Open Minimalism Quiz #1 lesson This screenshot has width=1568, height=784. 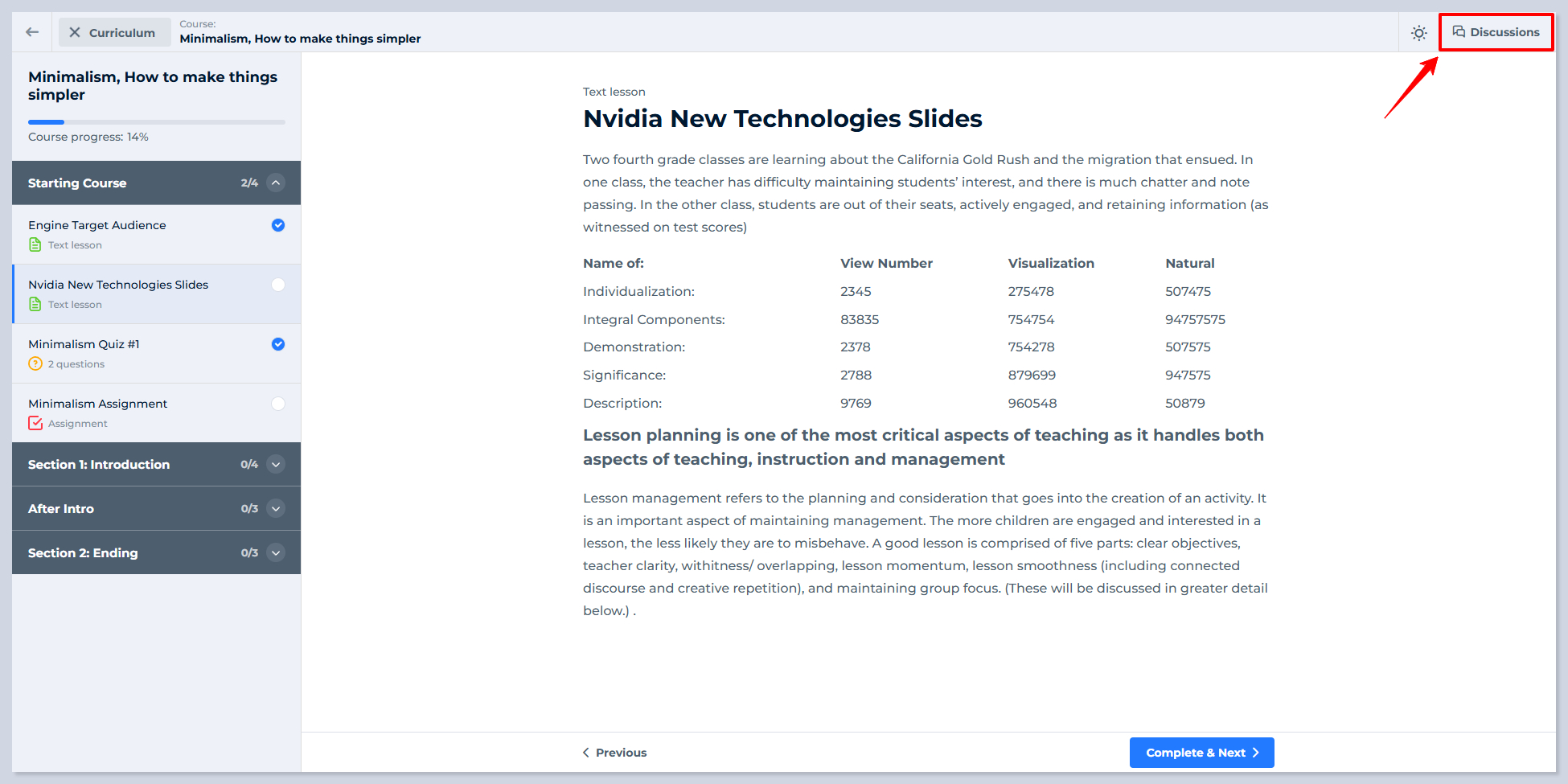pyautogui.click(x=84, y=344)
